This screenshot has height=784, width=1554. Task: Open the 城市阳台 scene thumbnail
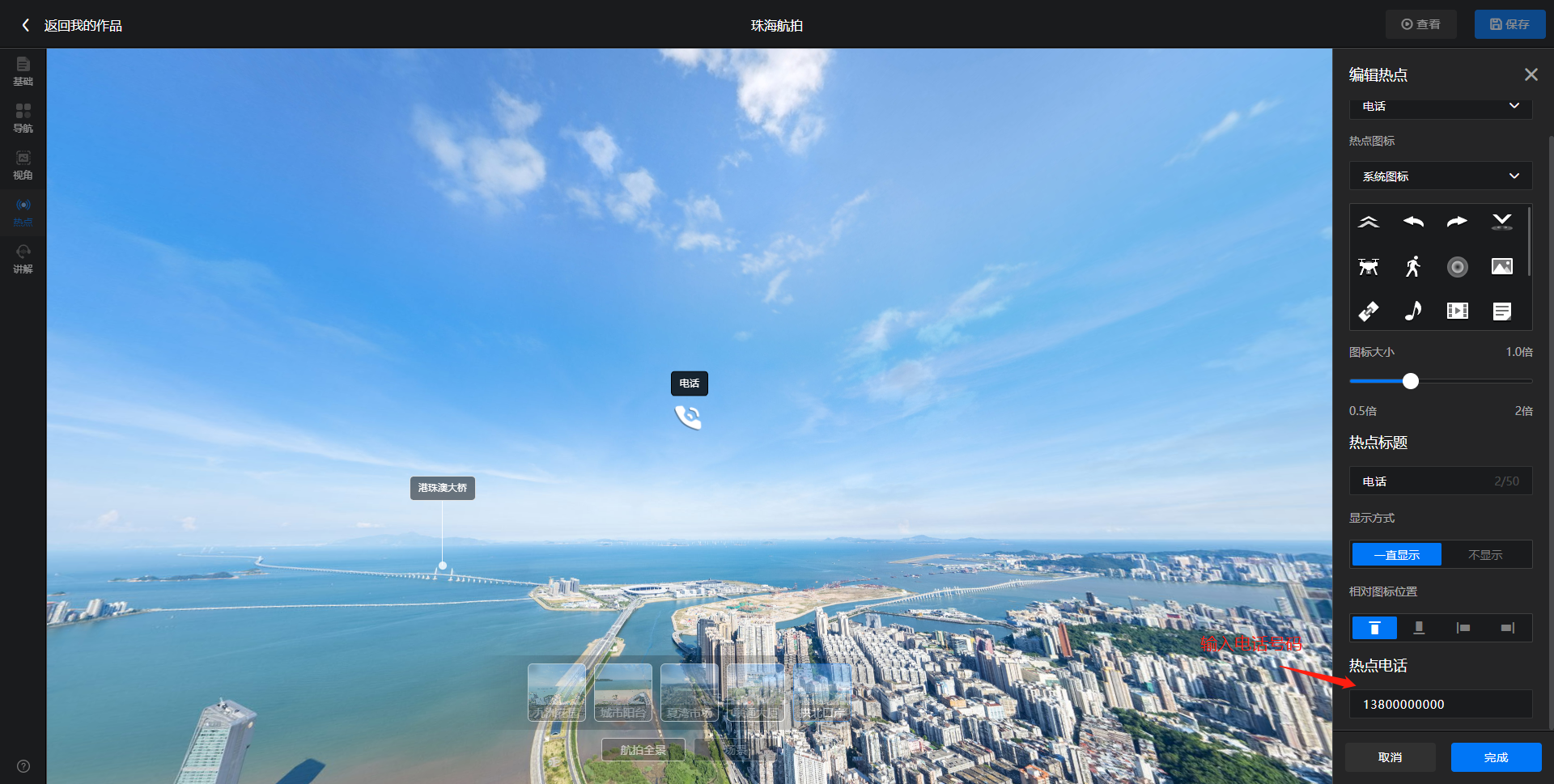(623, 693)
